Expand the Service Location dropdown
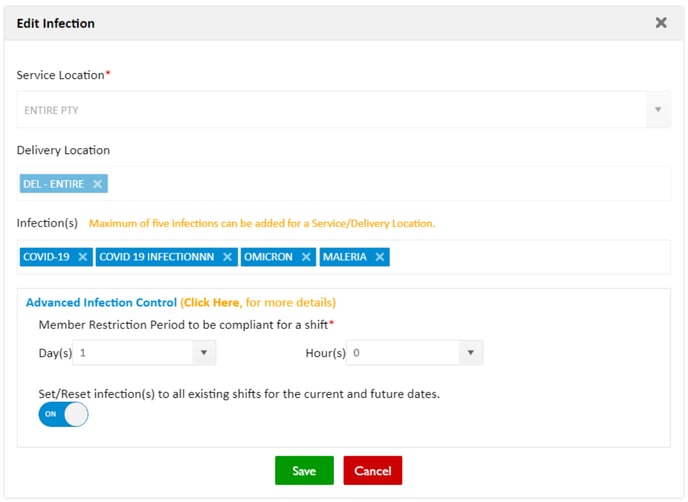The image size is (688, 502). tap(658, 110)
